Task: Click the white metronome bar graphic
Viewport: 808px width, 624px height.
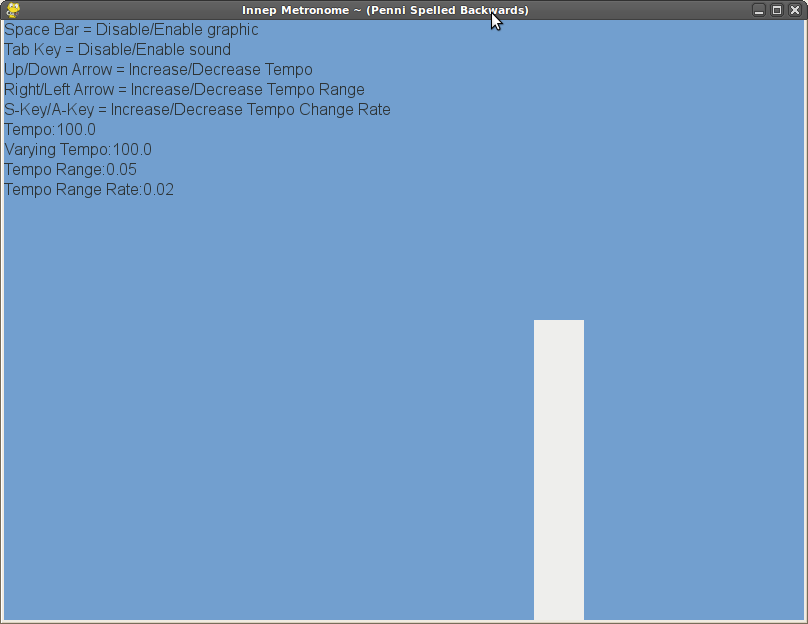Action: click(559, 469)
